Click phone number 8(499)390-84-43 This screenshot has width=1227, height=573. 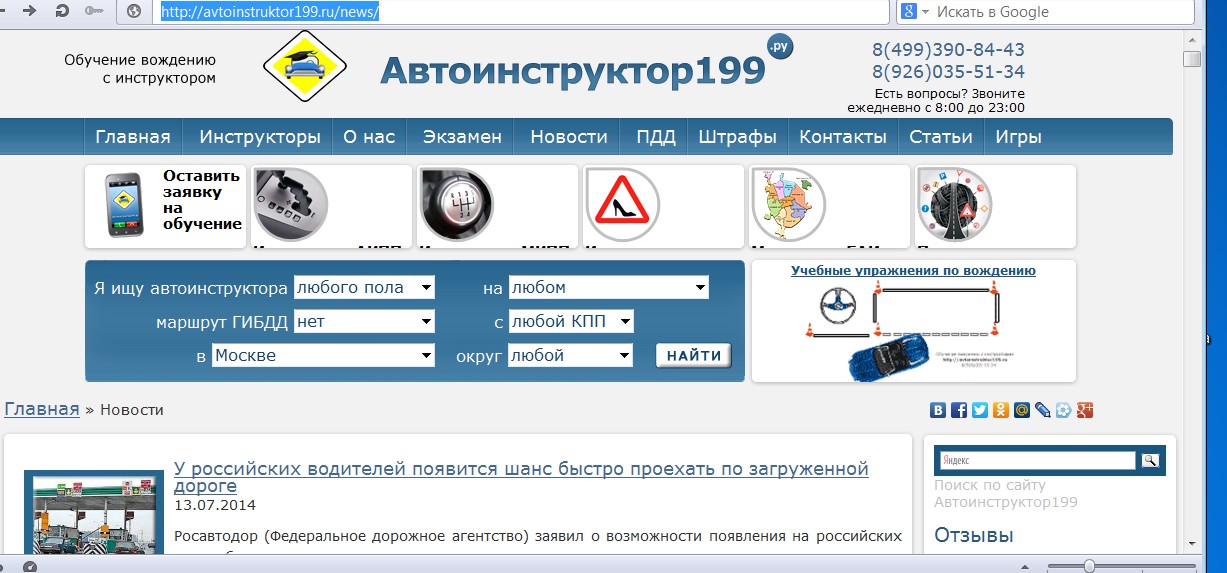click(948, 50)
